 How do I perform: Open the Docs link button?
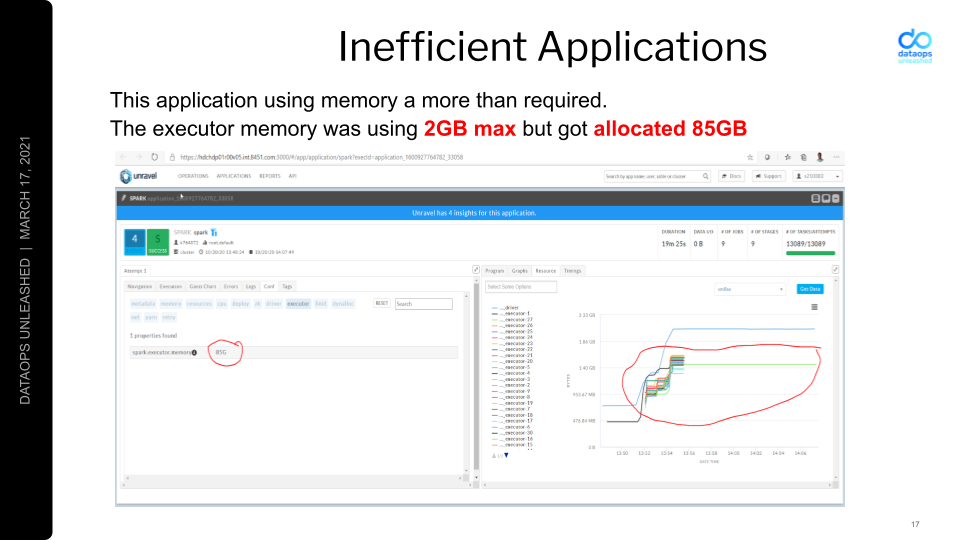(x=731, y=176)
